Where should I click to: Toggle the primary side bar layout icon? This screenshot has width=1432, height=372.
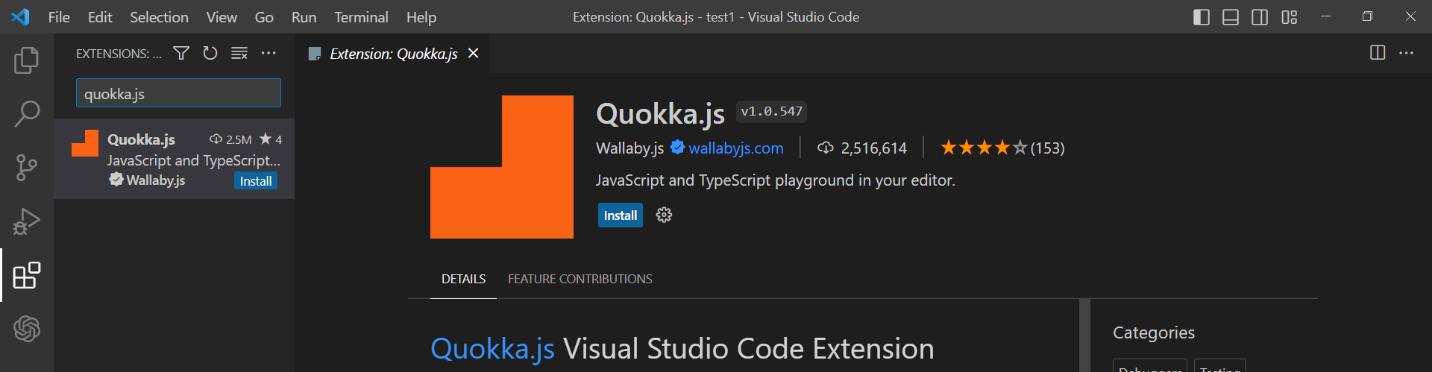[1202, 17]
